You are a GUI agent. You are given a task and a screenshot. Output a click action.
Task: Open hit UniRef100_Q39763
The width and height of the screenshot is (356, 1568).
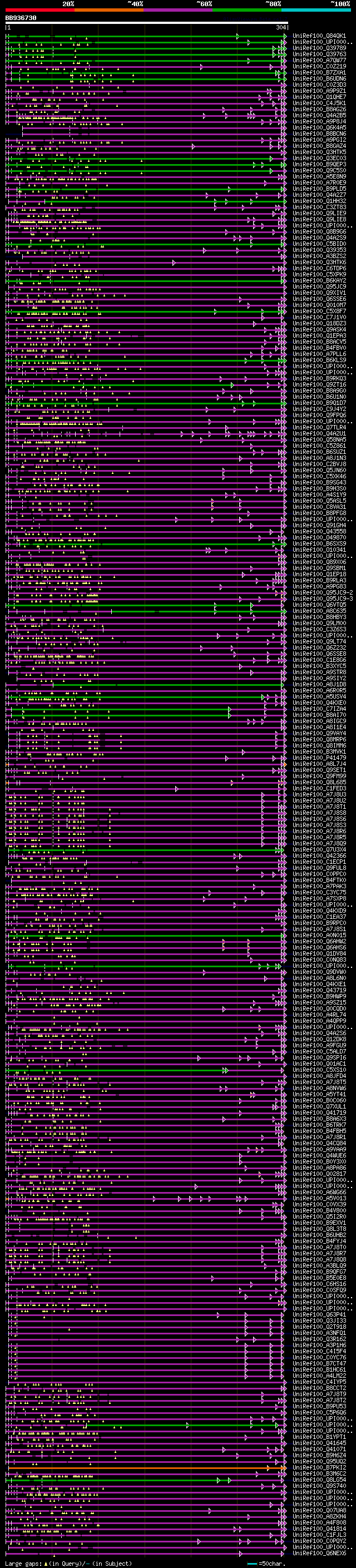pos(319,54)
